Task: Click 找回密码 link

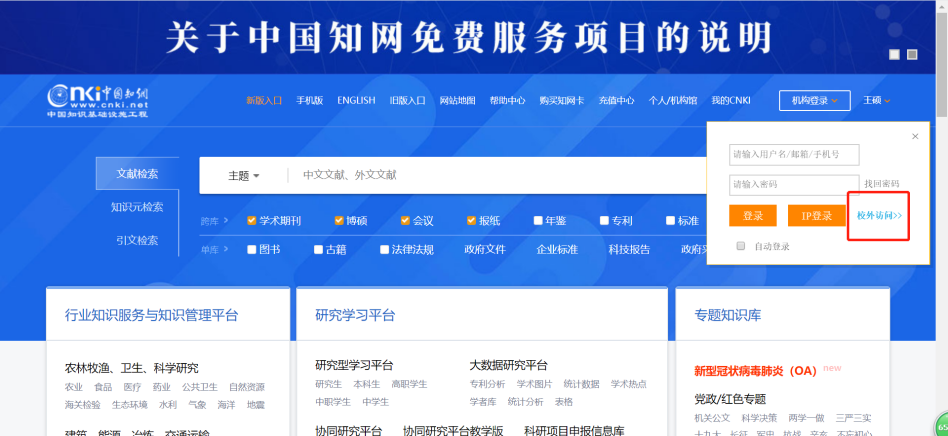Action: tap(881, 184)
